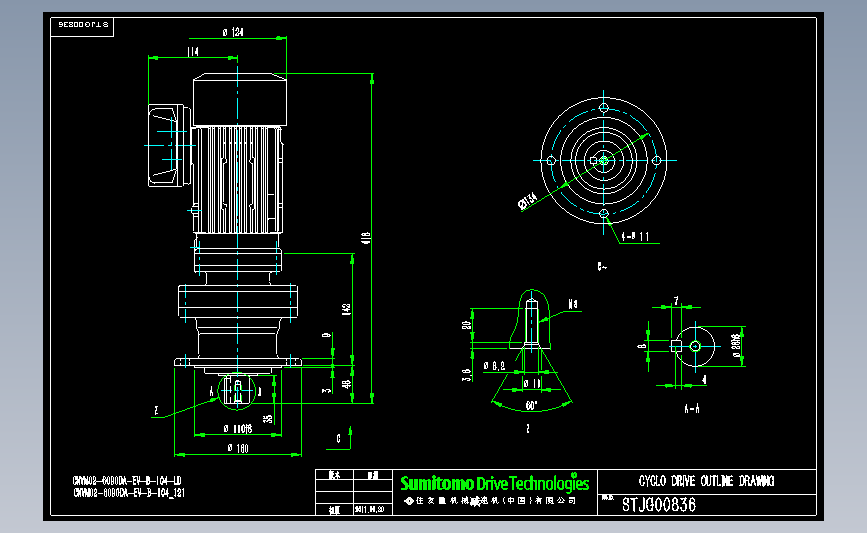867x533 pixels.
Task: Click the 48 vertical dimension
Action: click(346, 384)
